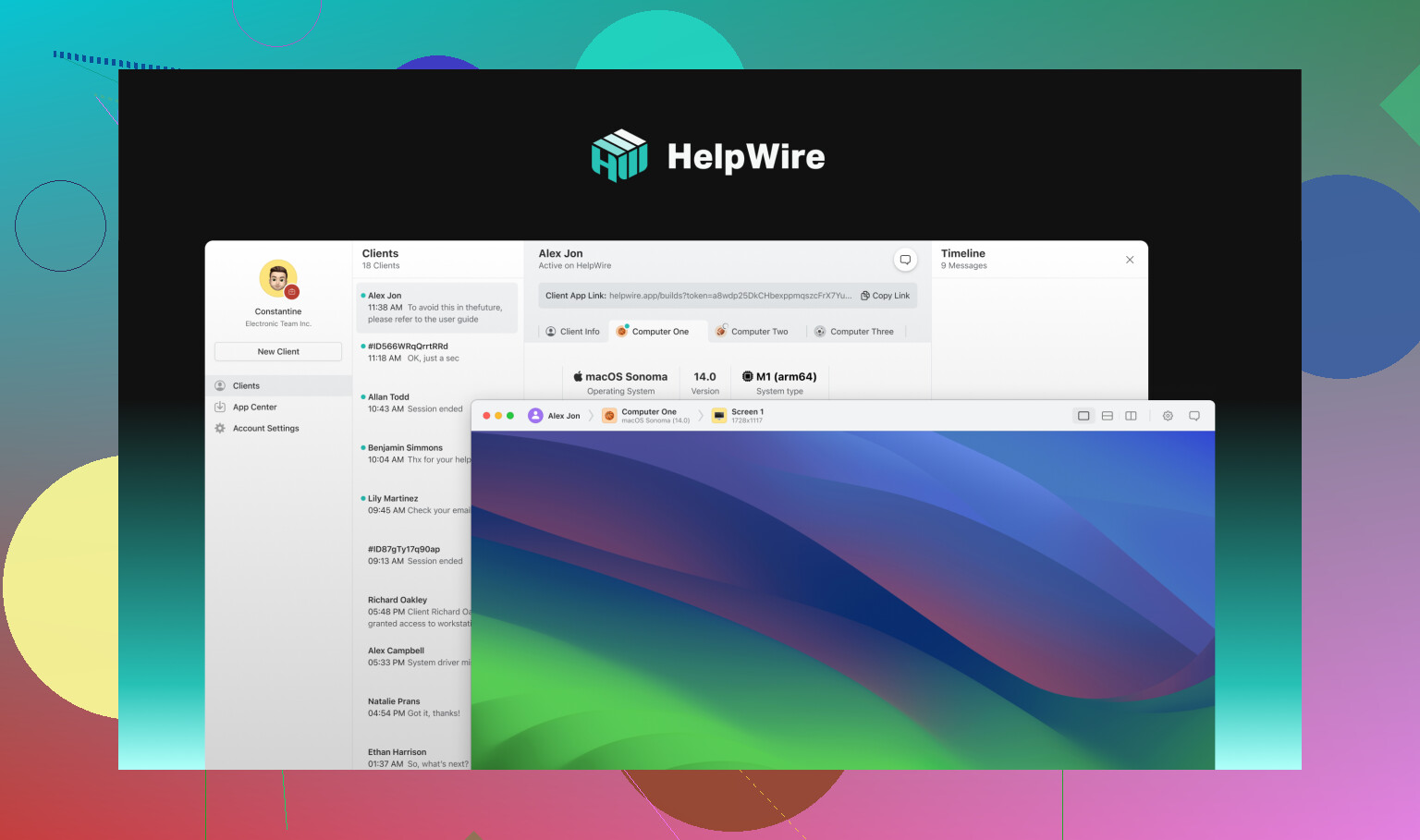Click the Screen 1 monitor icon

719,416
